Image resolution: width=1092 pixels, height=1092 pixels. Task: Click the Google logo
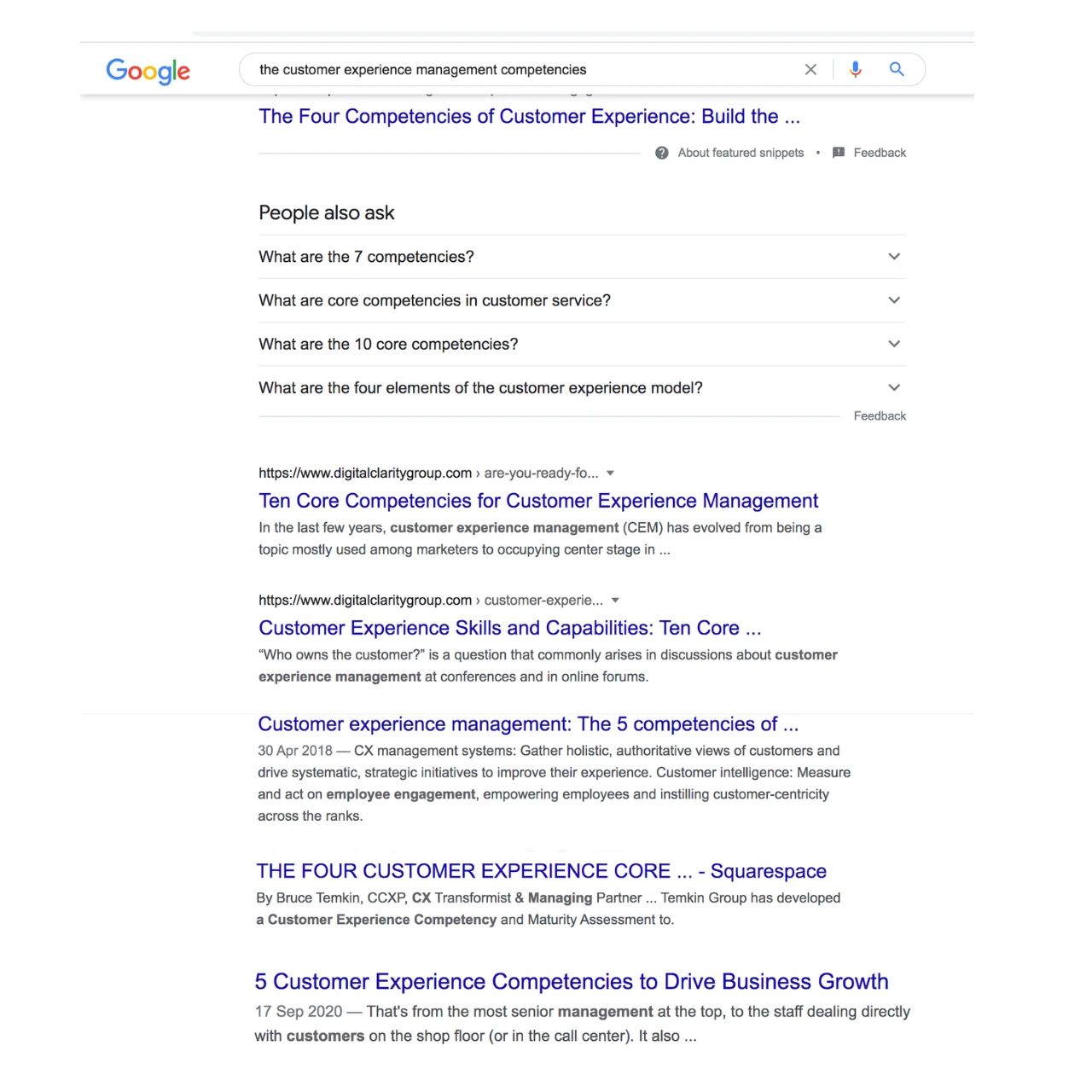148,71
